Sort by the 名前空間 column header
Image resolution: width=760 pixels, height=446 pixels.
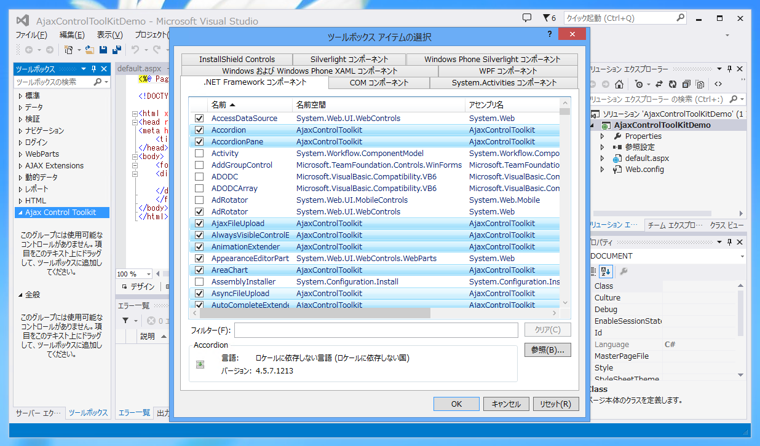click(379, 105)
